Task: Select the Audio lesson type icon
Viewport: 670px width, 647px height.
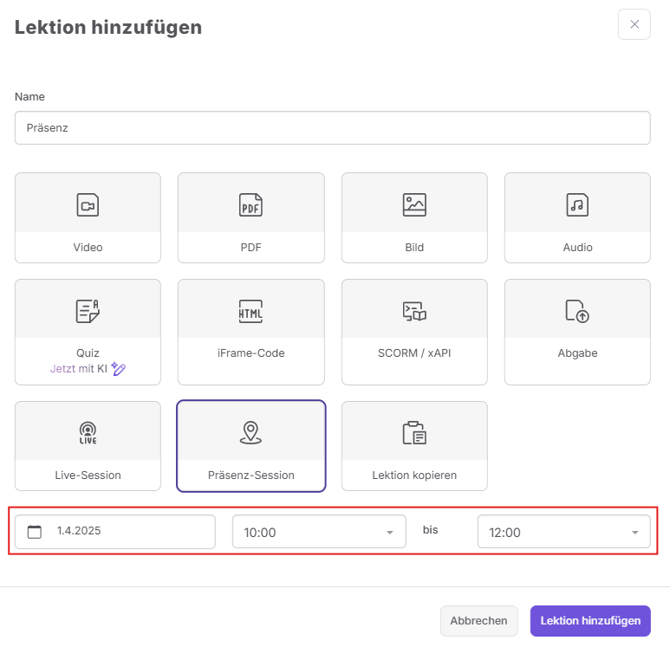Action: [x=577, y=205]
